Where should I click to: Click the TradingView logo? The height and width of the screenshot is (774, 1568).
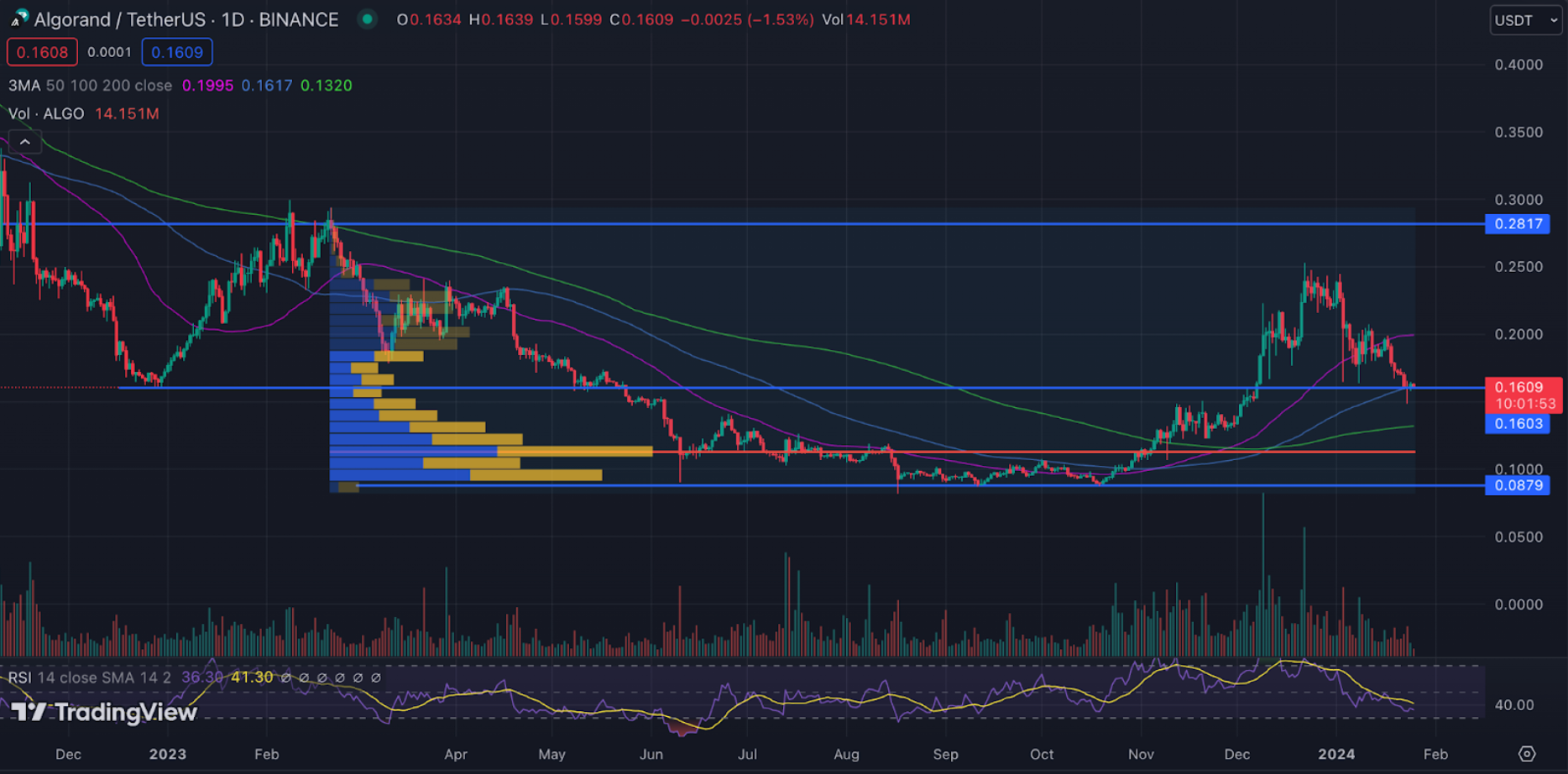tap(104, 712)
